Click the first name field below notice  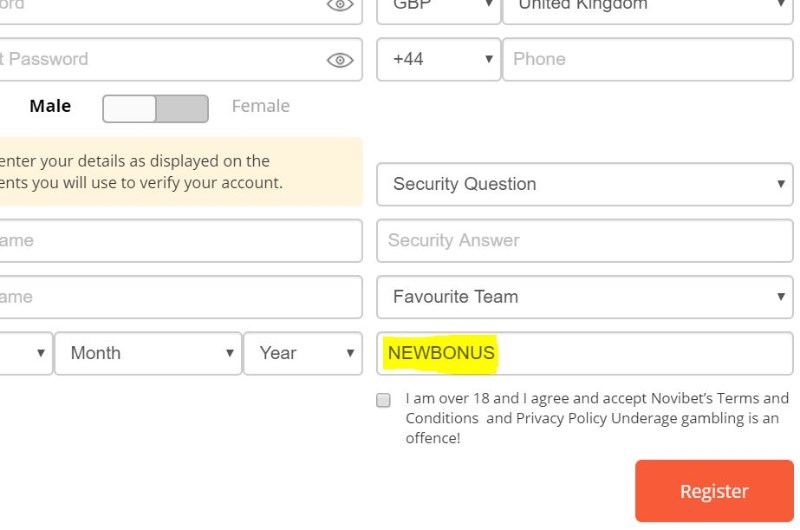181,241
